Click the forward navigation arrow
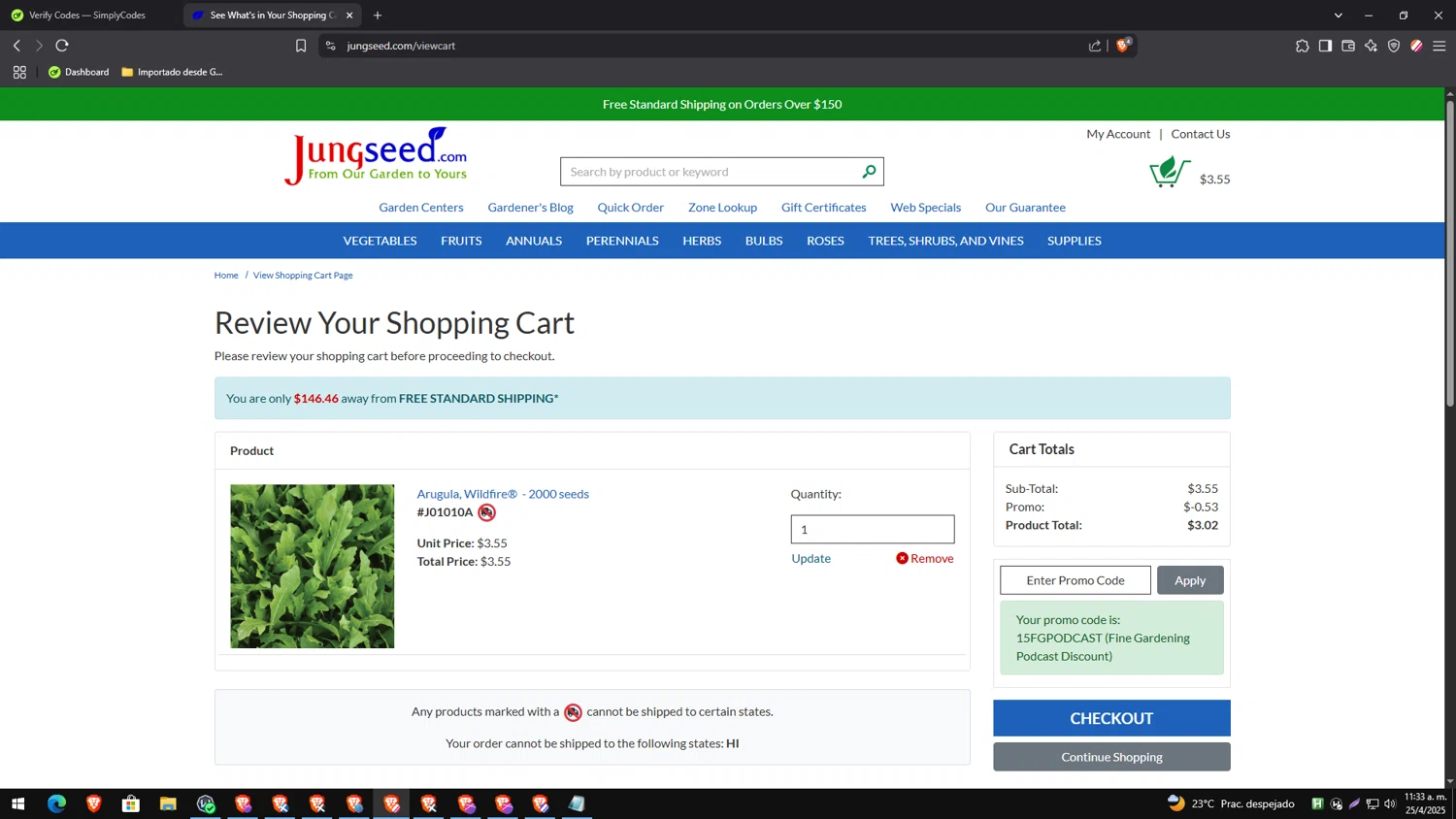This screenshot has height=819, width=1456. coord(39,46)
